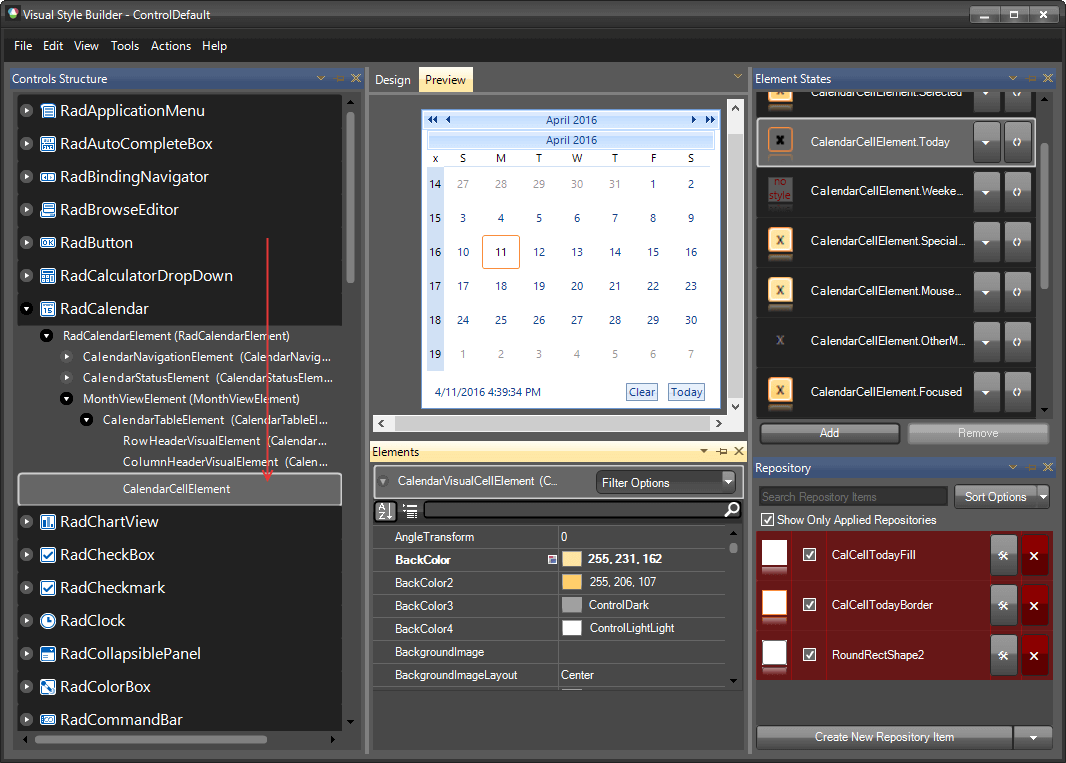Click inside the Search Repository Items field

coord(851,496)
